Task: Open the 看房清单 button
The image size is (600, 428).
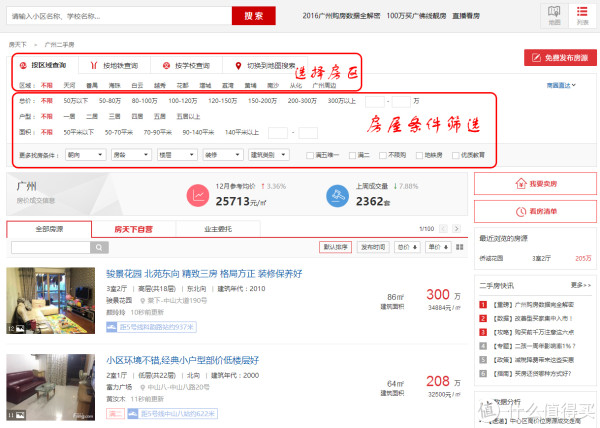Action: coord(535,211)
